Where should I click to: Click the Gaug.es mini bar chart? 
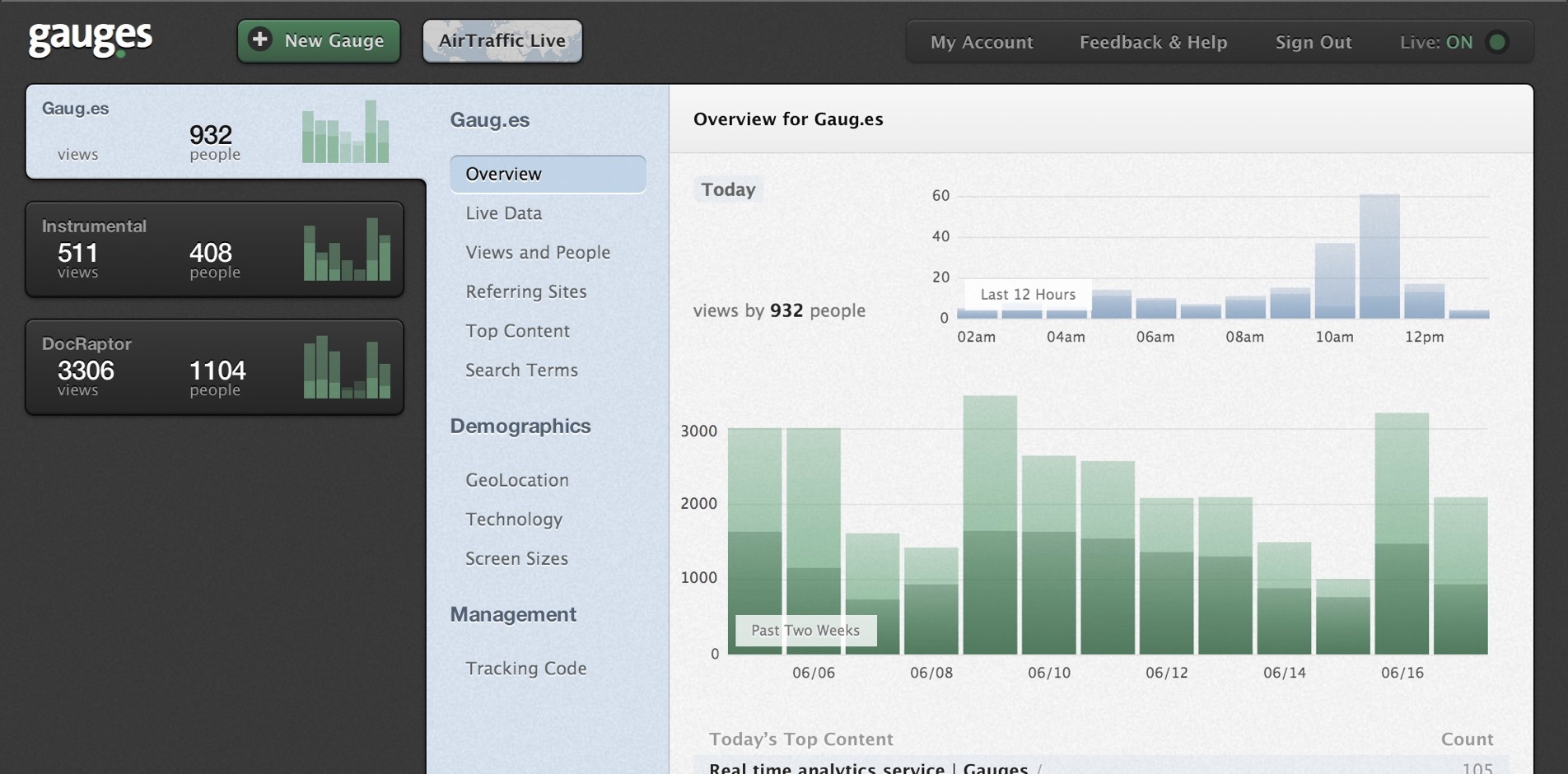(x=345, y=132)
